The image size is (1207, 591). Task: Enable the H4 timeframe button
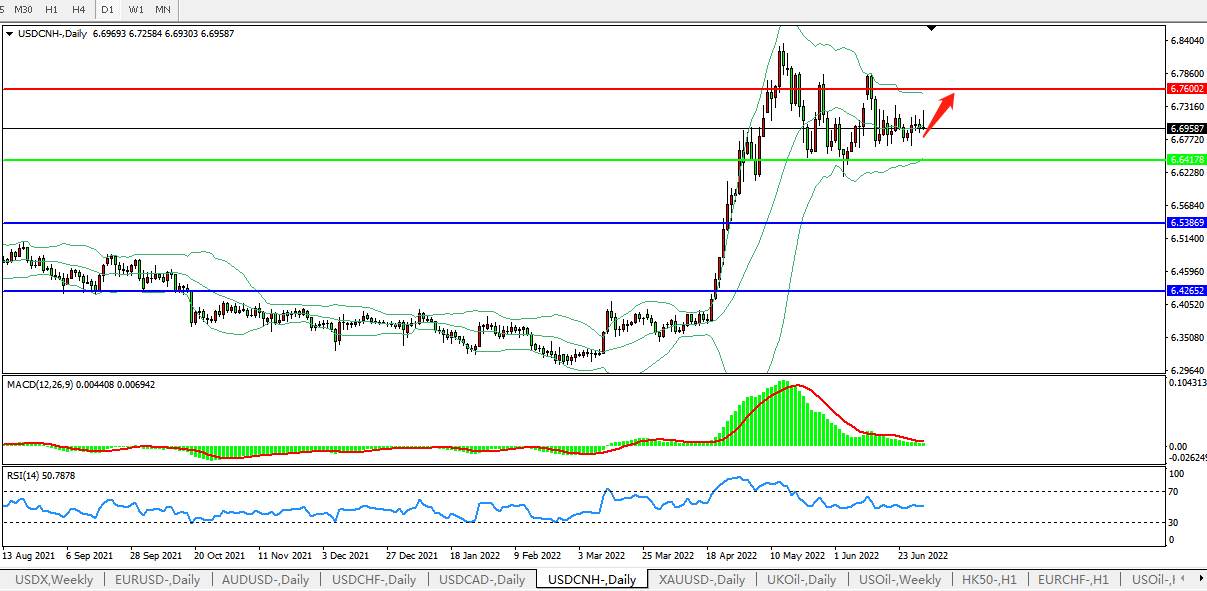(x=78, y=9)
